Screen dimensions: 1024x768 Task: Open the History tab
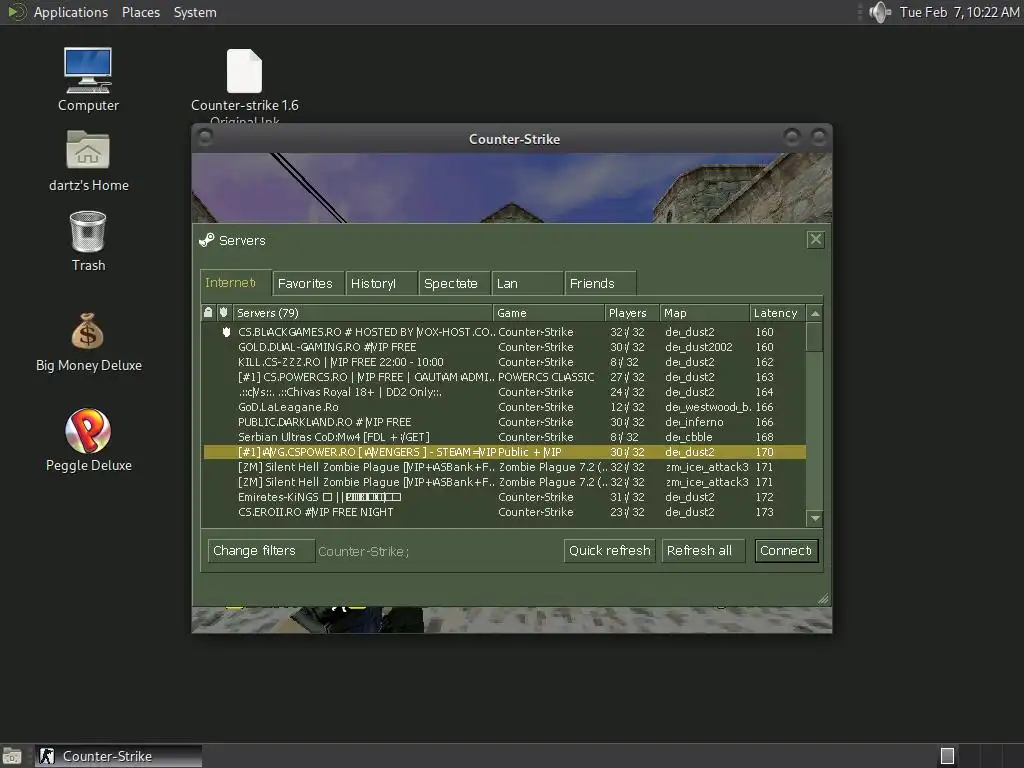click(381, 283)
